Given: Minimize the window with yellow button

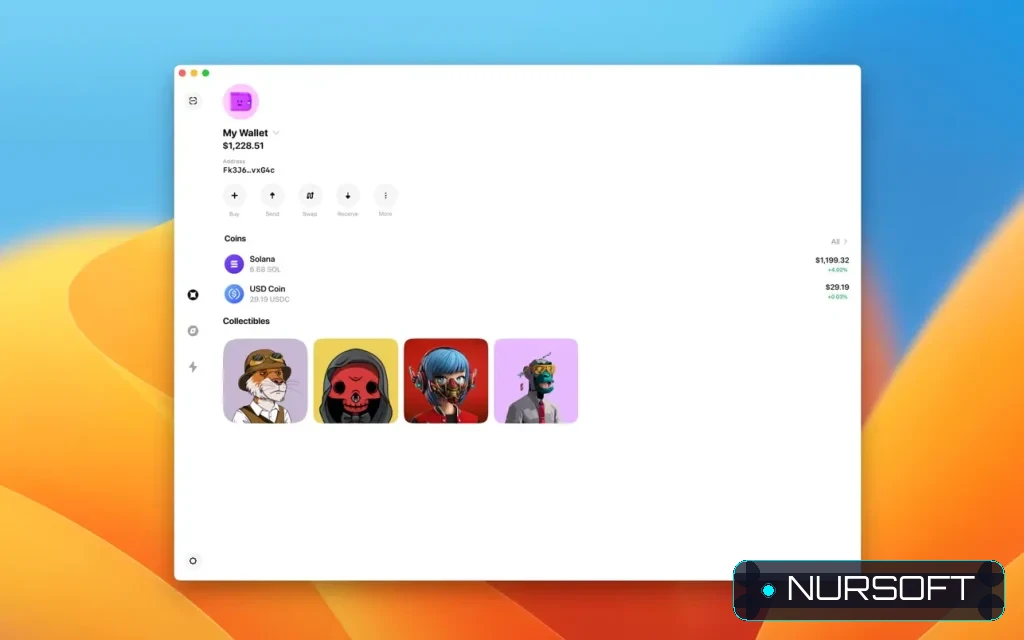Looking at the screenshot, I should (194, 73).
